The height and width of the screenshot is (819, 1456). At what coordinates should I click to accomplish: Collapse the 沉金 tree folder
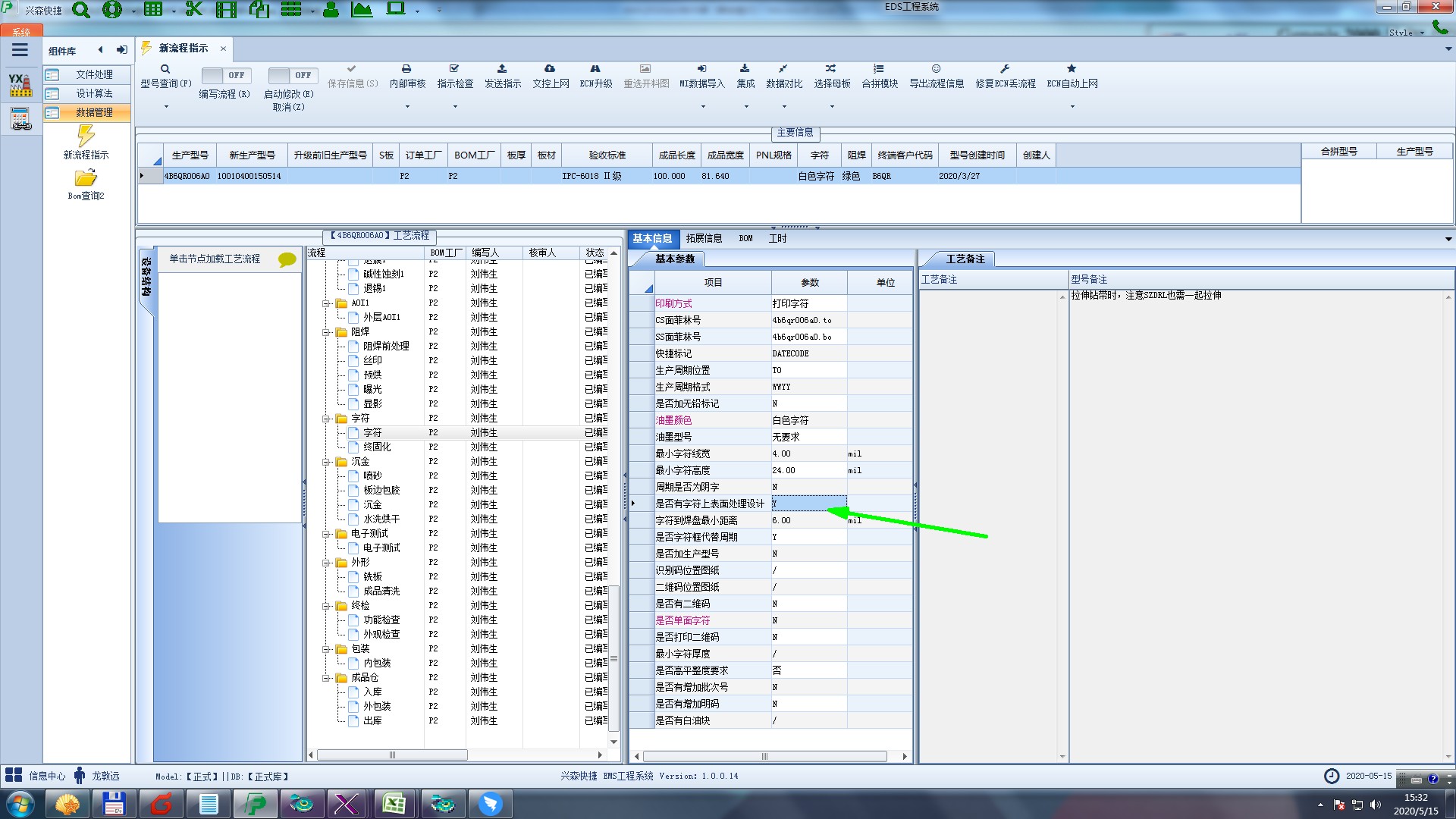(x=327, y=462)
